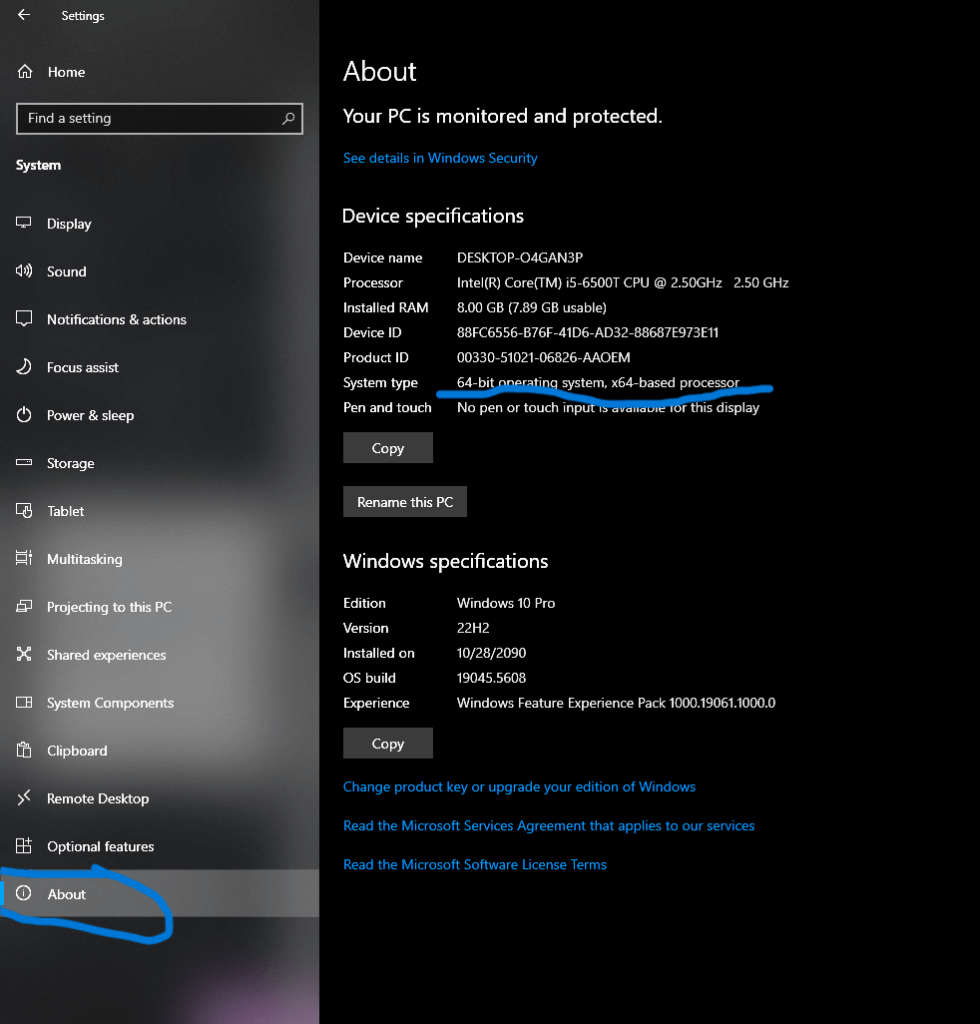The height and width of the screenshot is (1024, 980).
Task: Go back using the Settings back arrow
Action: (24, 14)
